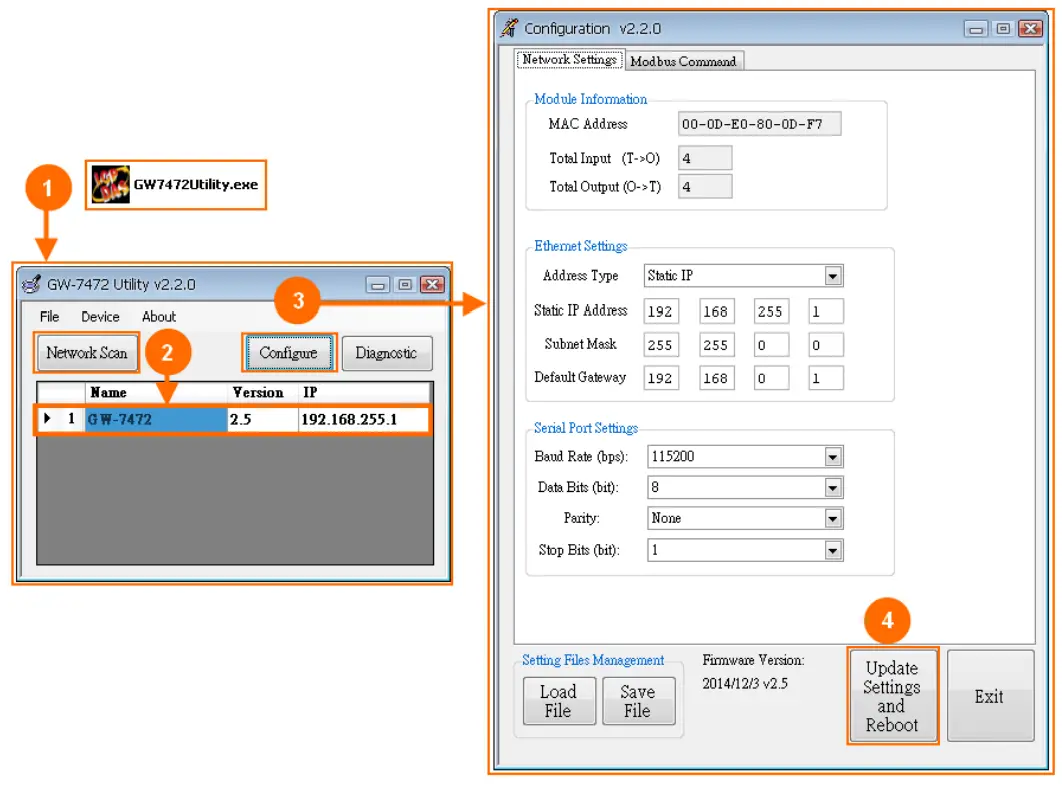
Task: Select the Network Settings tab
Action: [570, 59]
